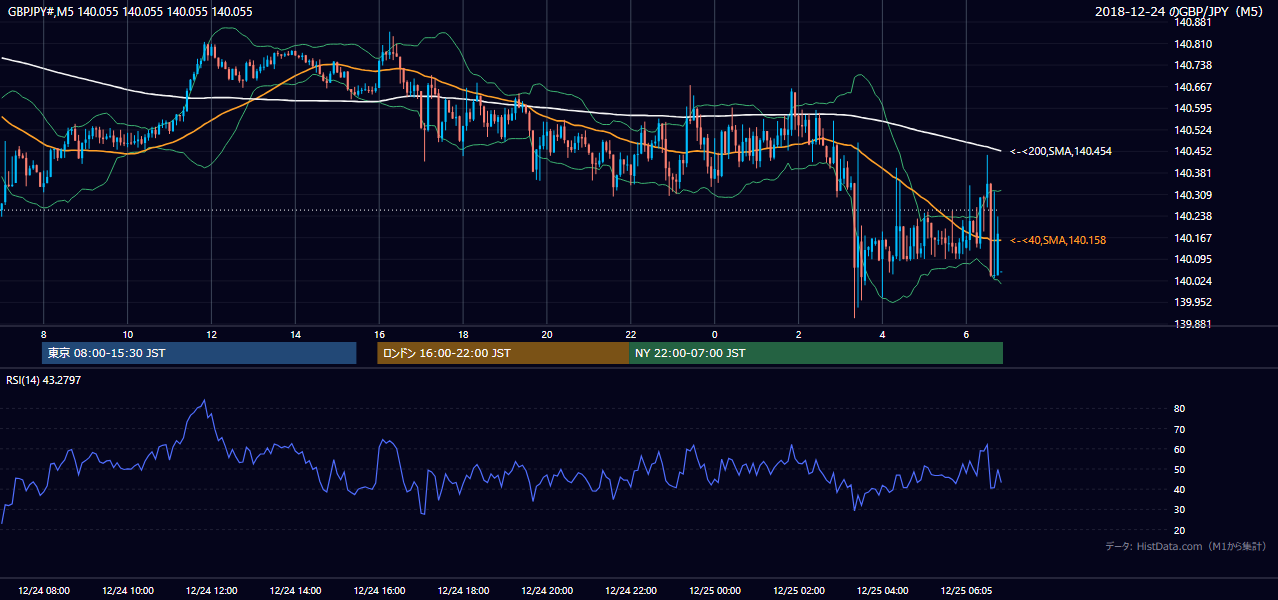Viewport: 1278px width, 600px height.
Task: Click price axis label 140.024
Action: coord(1193,281)
